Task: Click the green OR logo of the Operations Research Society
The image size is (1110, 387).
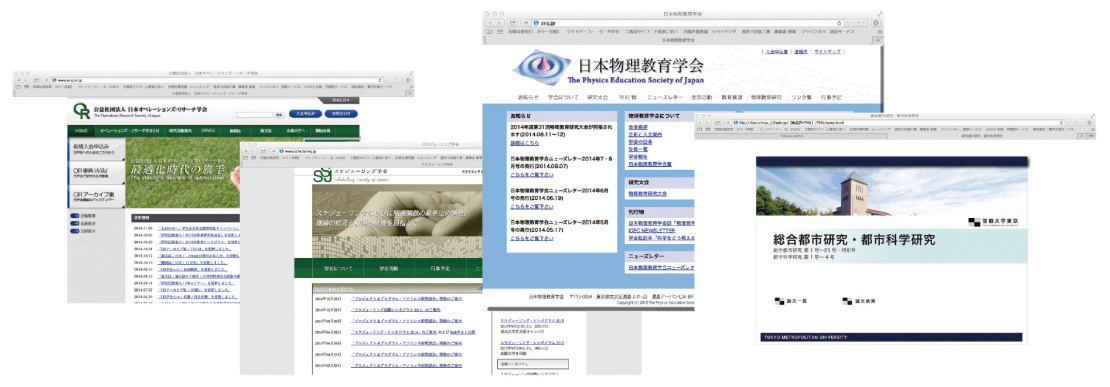Action: click(81, 112)
